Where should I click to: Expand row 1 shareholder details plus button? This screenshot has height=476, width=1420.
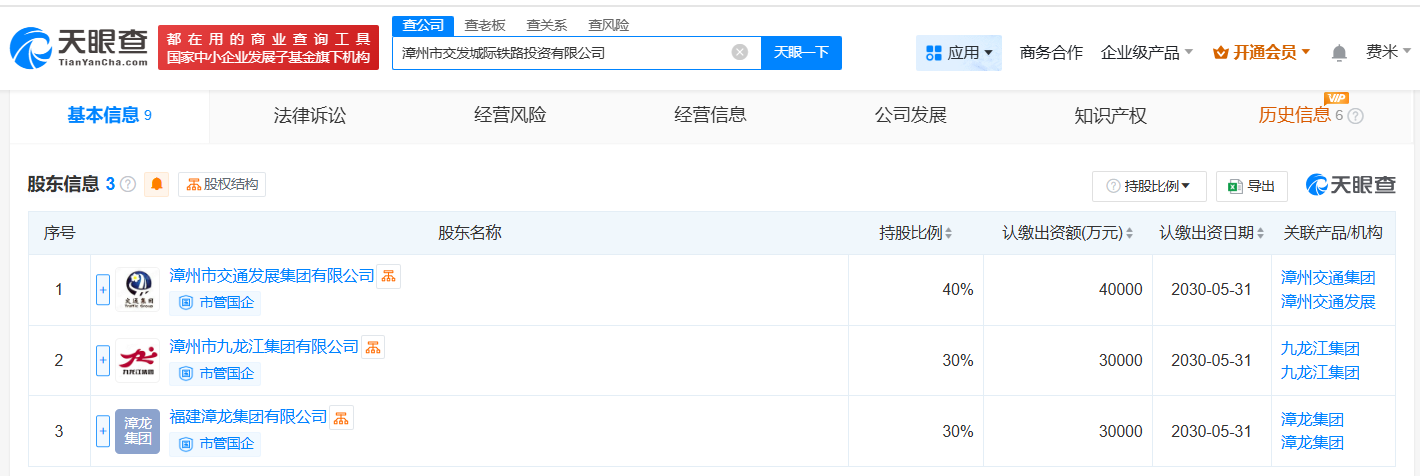103,290
